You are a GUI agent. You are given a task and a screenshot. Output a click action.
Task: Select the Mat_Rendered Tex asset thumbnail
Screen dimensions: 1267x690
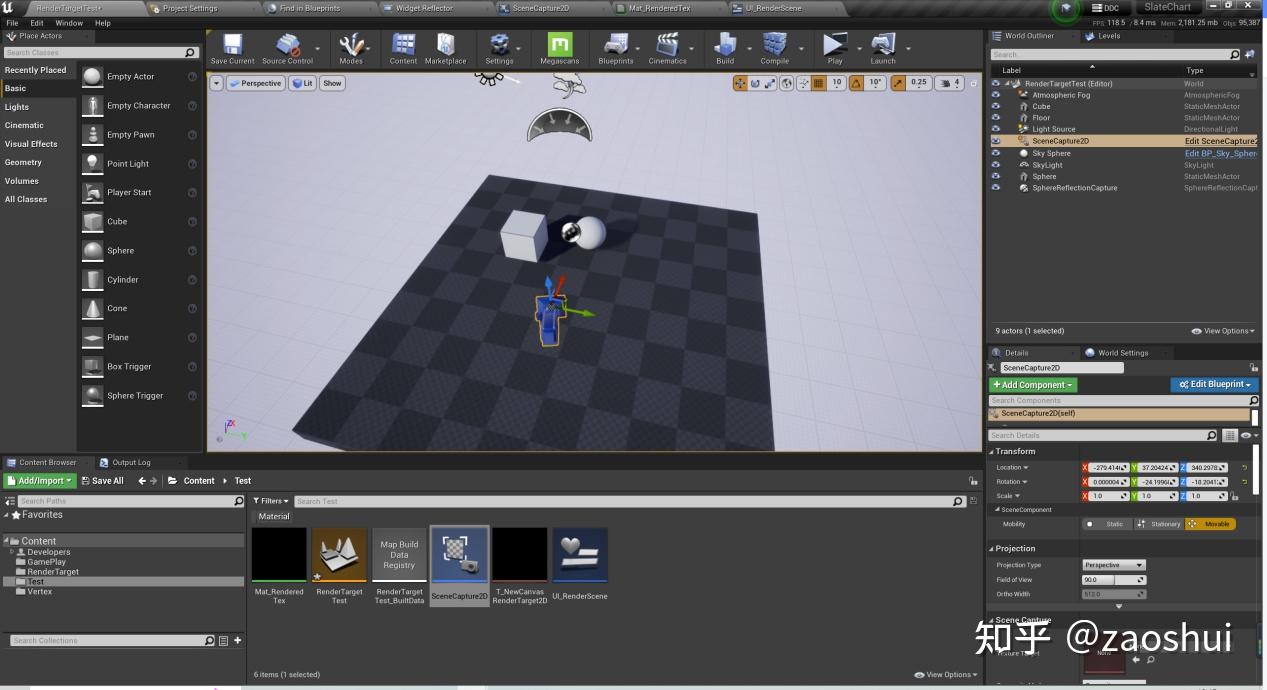(x=279, y=553)
